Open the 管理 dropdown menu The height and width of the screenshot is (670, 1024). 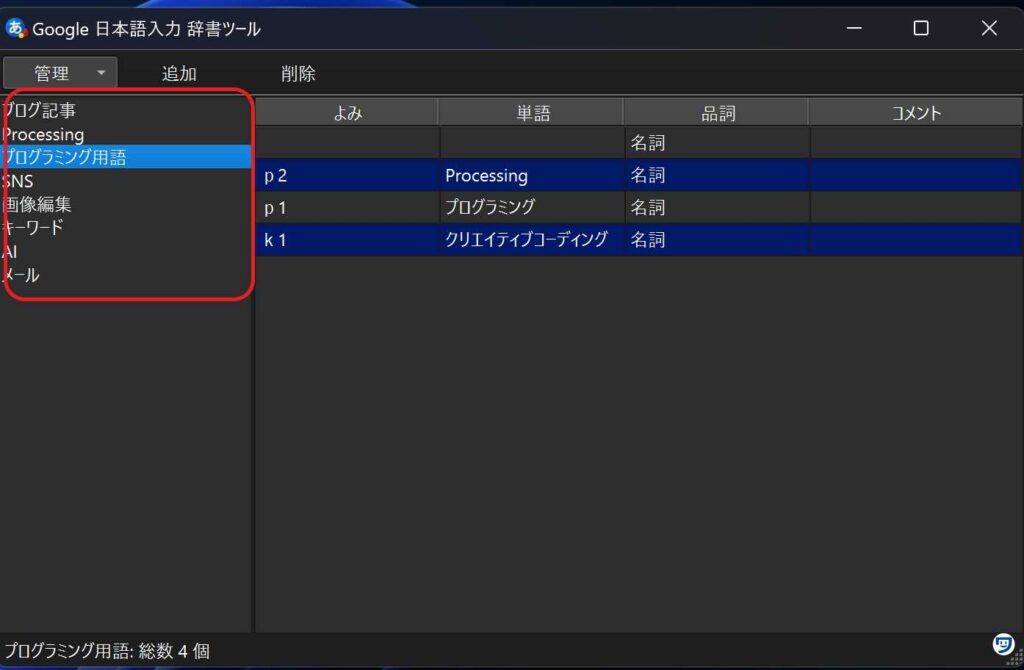[60, 72]
